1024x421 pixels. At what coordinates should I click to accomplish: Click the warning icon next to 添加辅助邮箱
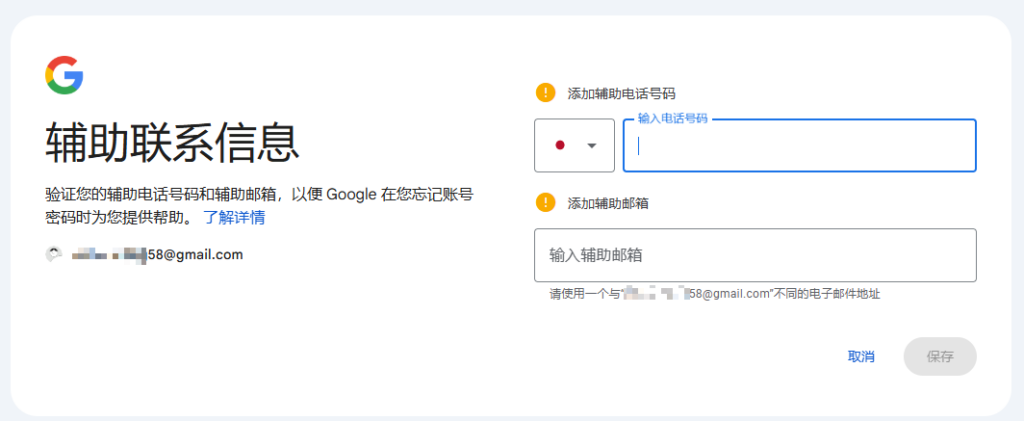545,203
